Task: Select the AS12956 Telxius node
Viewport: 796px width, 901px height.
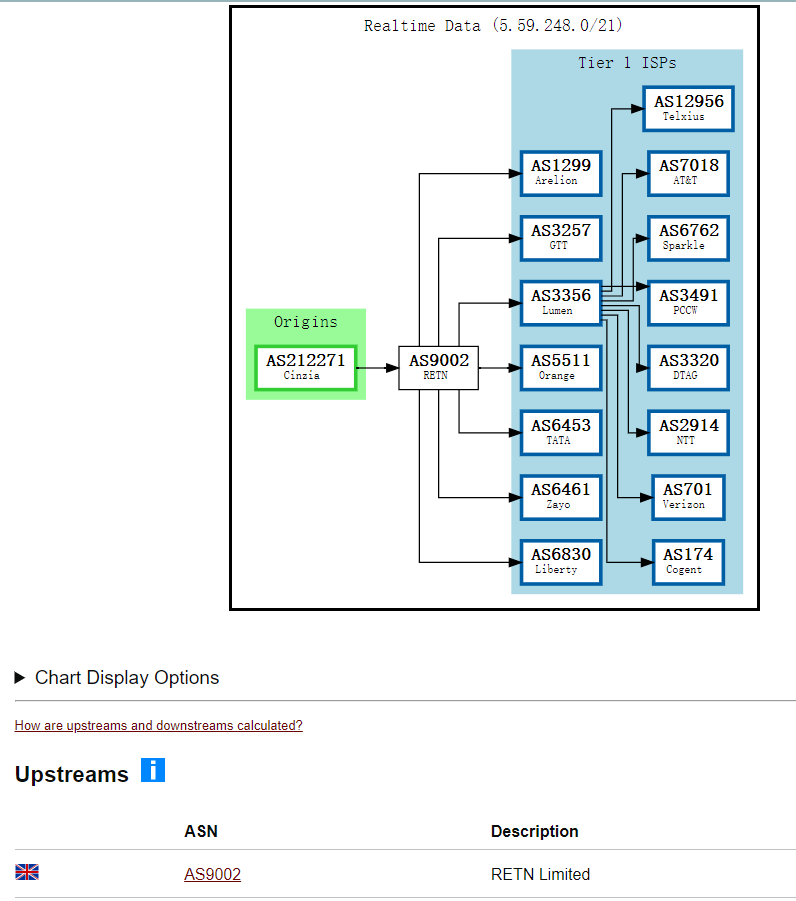Action: [x=689, y=109]
